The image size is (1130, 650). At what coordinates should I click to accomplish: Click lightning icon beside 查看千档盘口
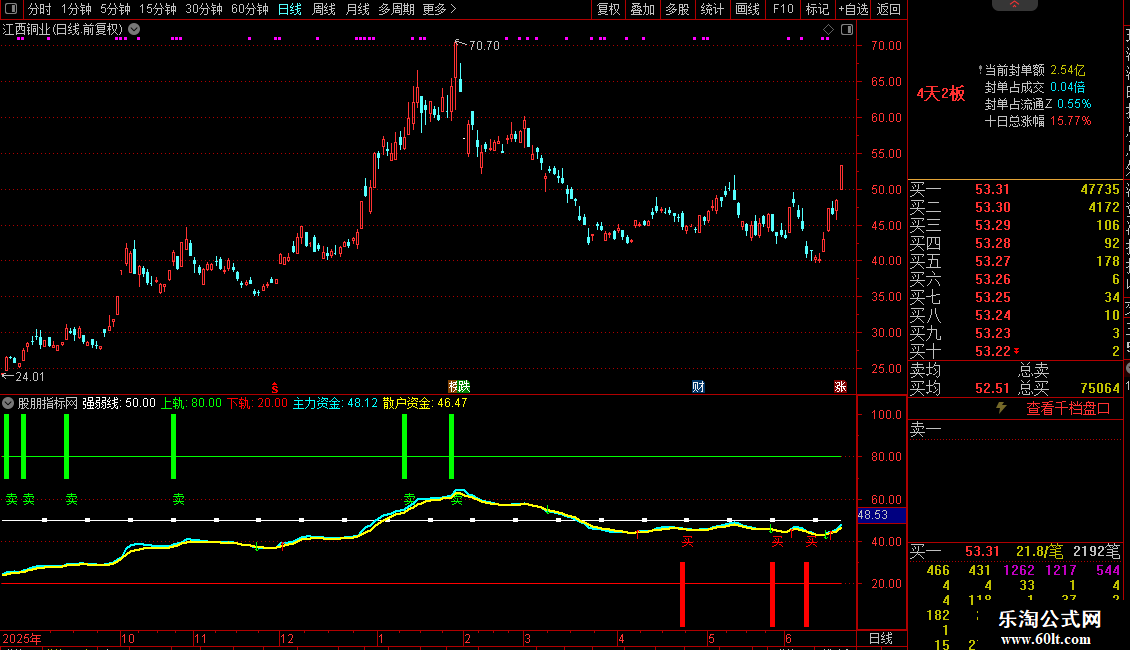(x=1001, y=408)
